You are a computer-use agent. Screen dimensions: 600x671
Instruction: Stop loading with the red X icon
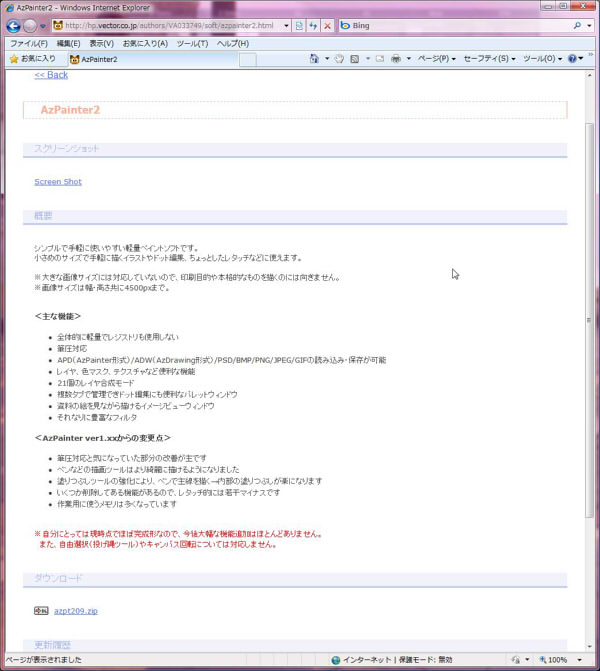(327, 26)
